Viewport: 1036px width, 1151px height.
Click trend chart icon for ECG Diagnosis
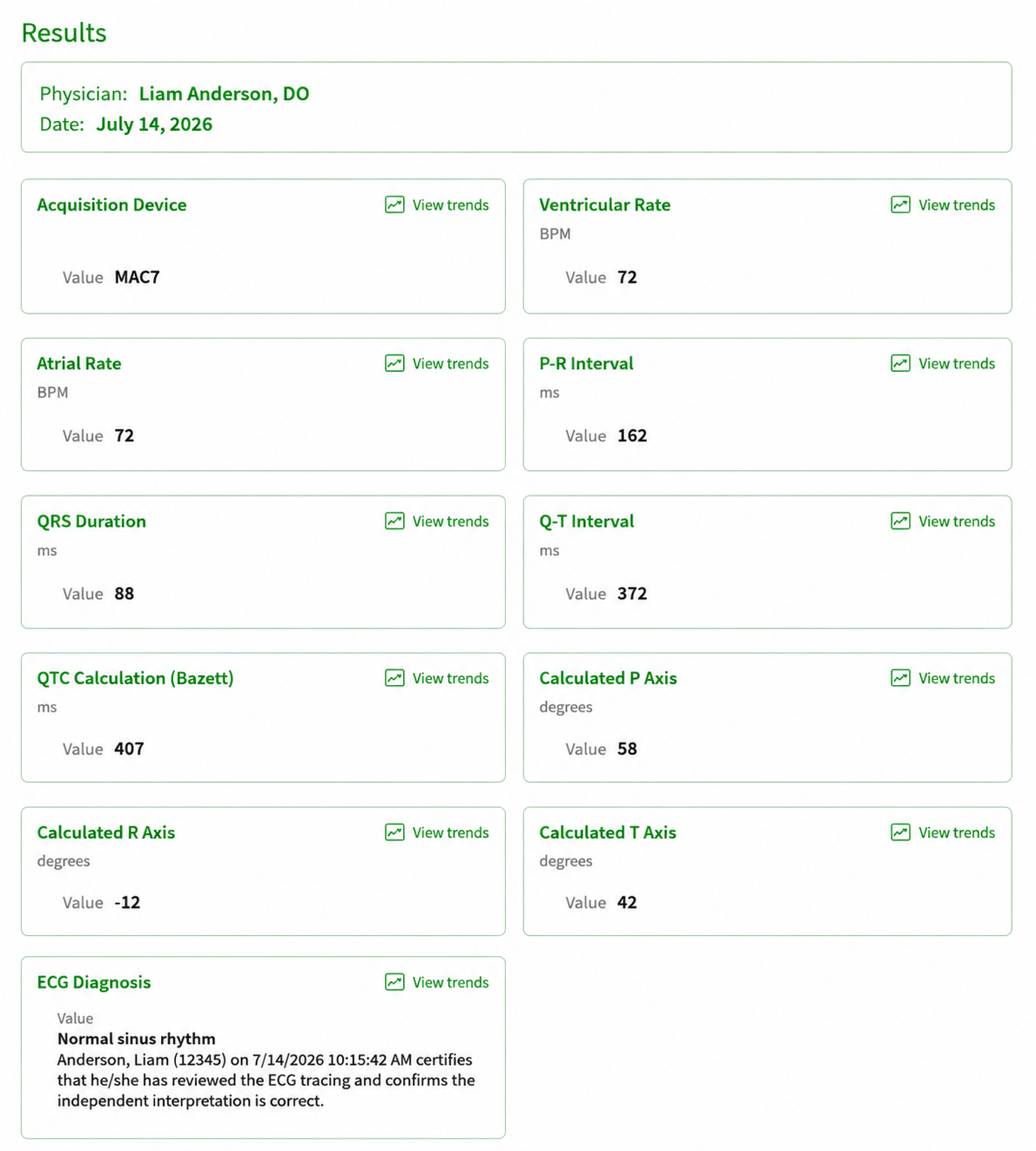(x=394, y=982)
